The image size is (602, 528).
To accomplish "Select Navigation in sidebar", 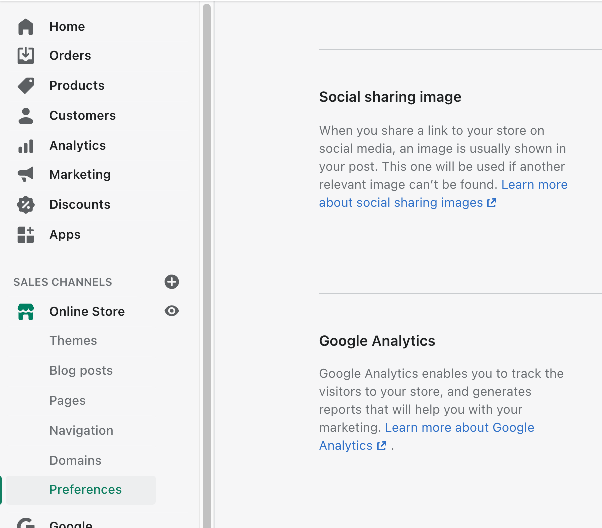I will coord(81,431).
